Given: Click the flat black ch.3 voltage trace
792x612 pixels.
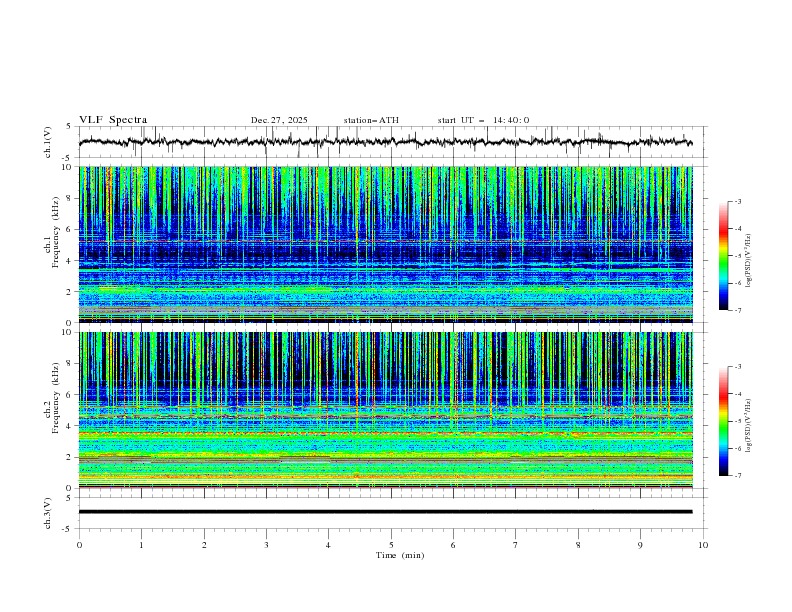Looking at the screenshot, I should click(385, 512).
